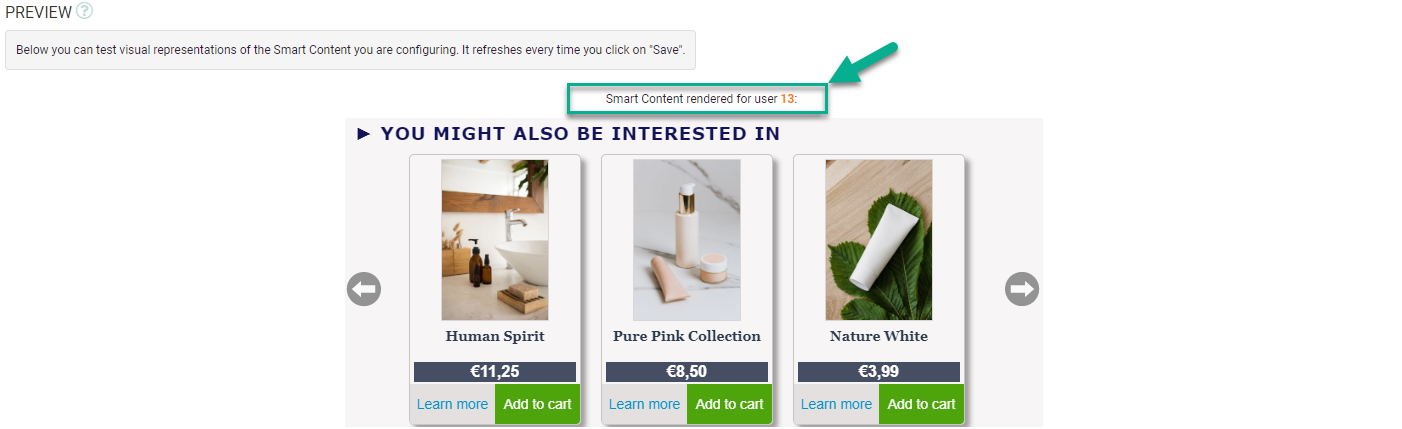This screenshot has width=1402, height=429.
Task: Click the €8,50 price bar
Action: 687,372
